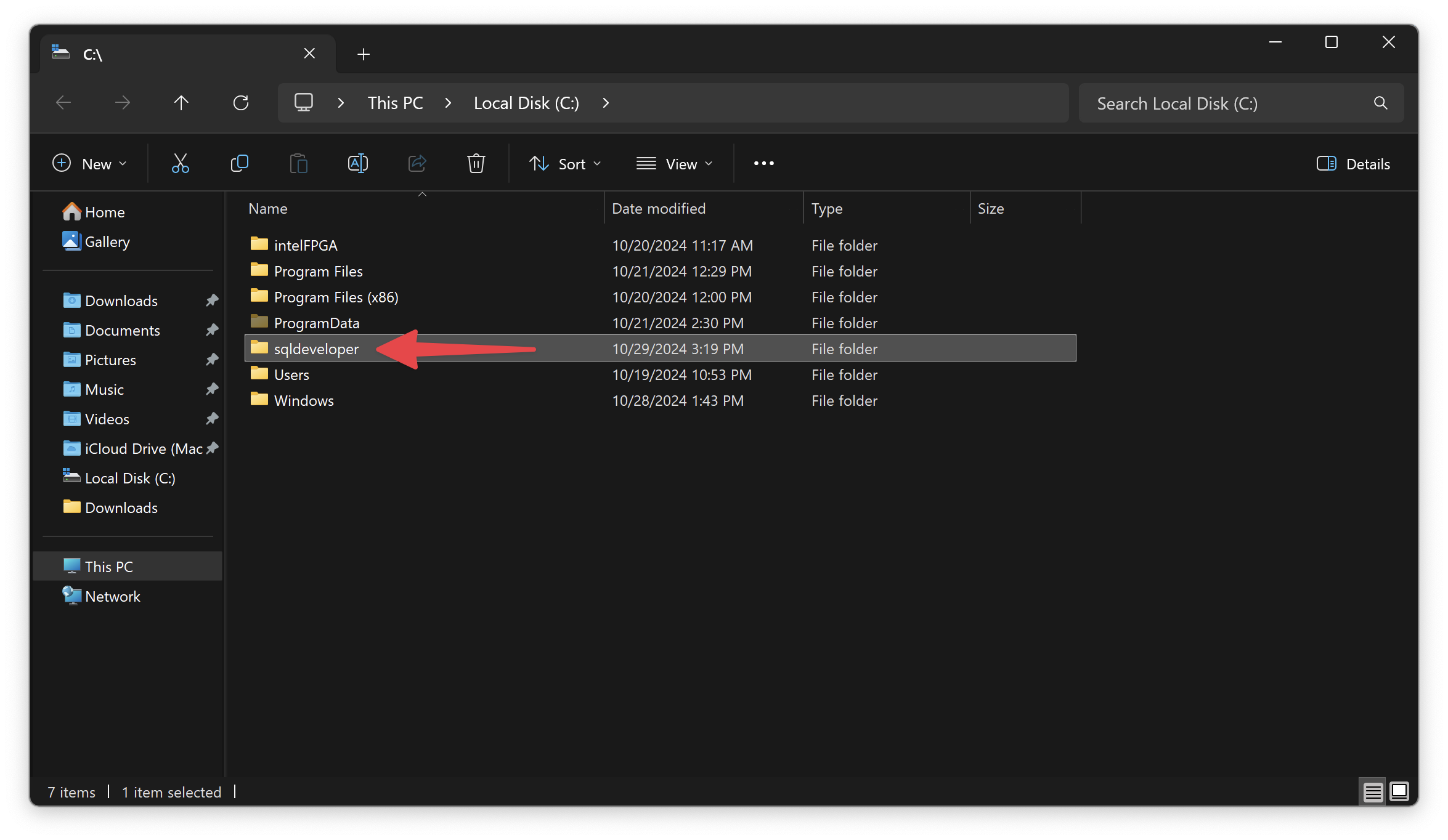Go forward with the right arrow

(x=122, y=103)
